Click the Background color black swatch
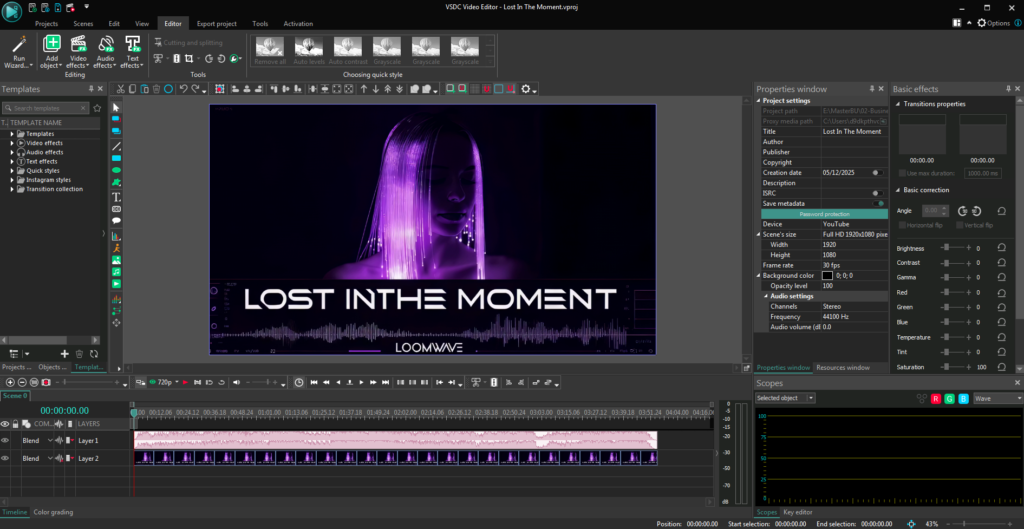Image resolution: width=1024 pixels, height=529 pixels. (x=827, y=276)
